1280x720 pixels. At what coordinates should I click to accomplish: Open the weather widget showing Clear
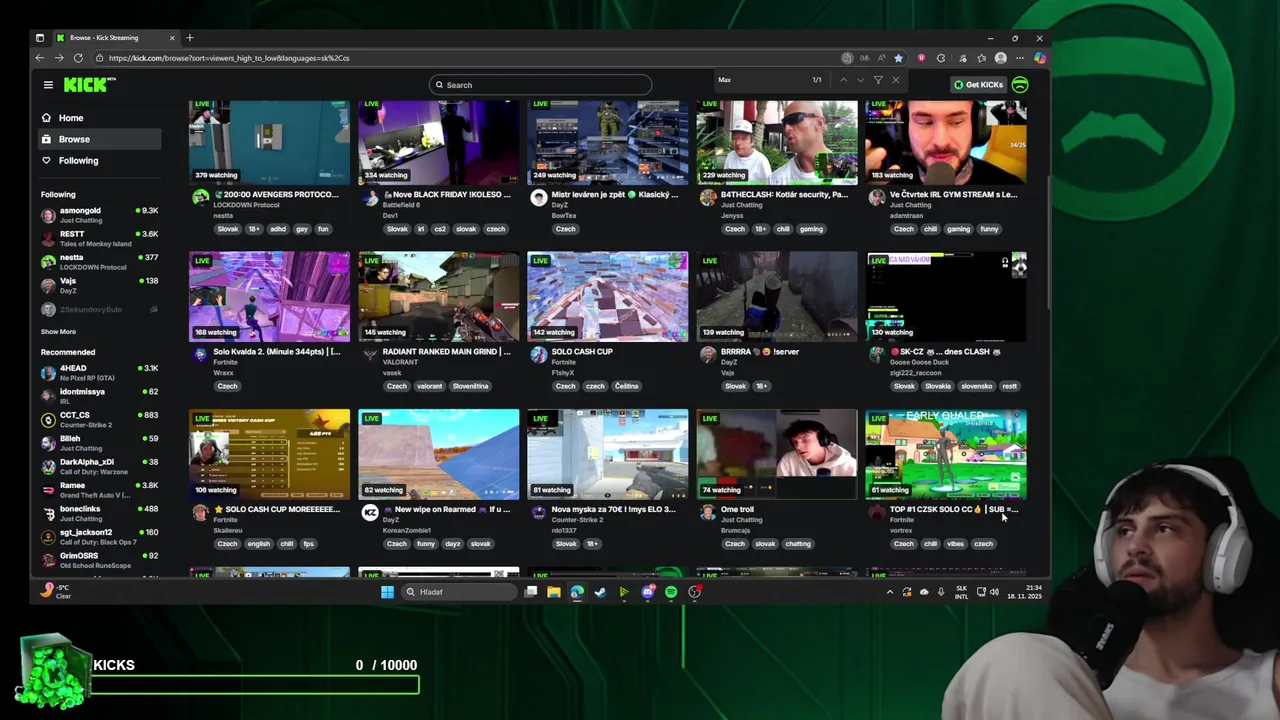click(56, 591)
